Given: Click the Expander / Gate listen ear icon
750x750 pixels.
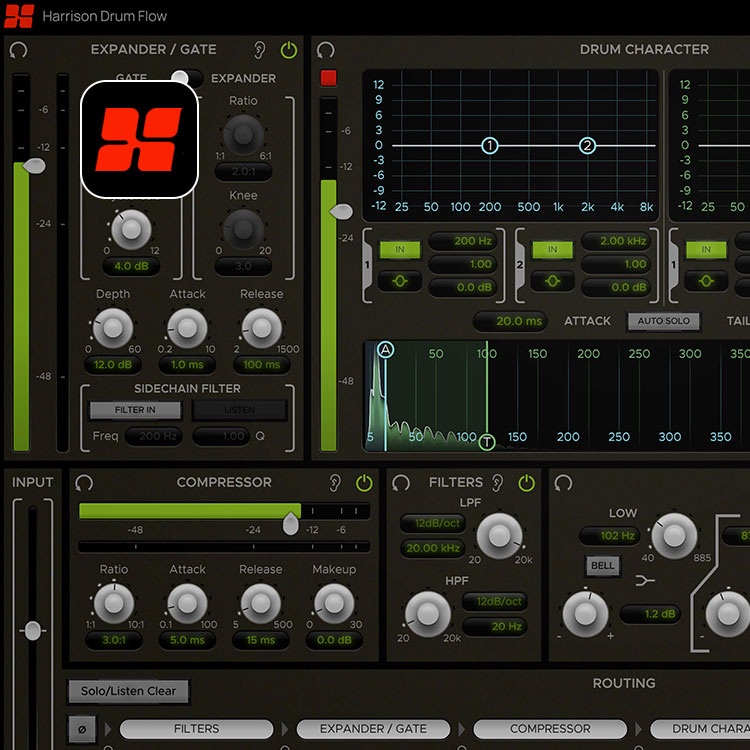Looking at the screenshot, I should (260, 50).
